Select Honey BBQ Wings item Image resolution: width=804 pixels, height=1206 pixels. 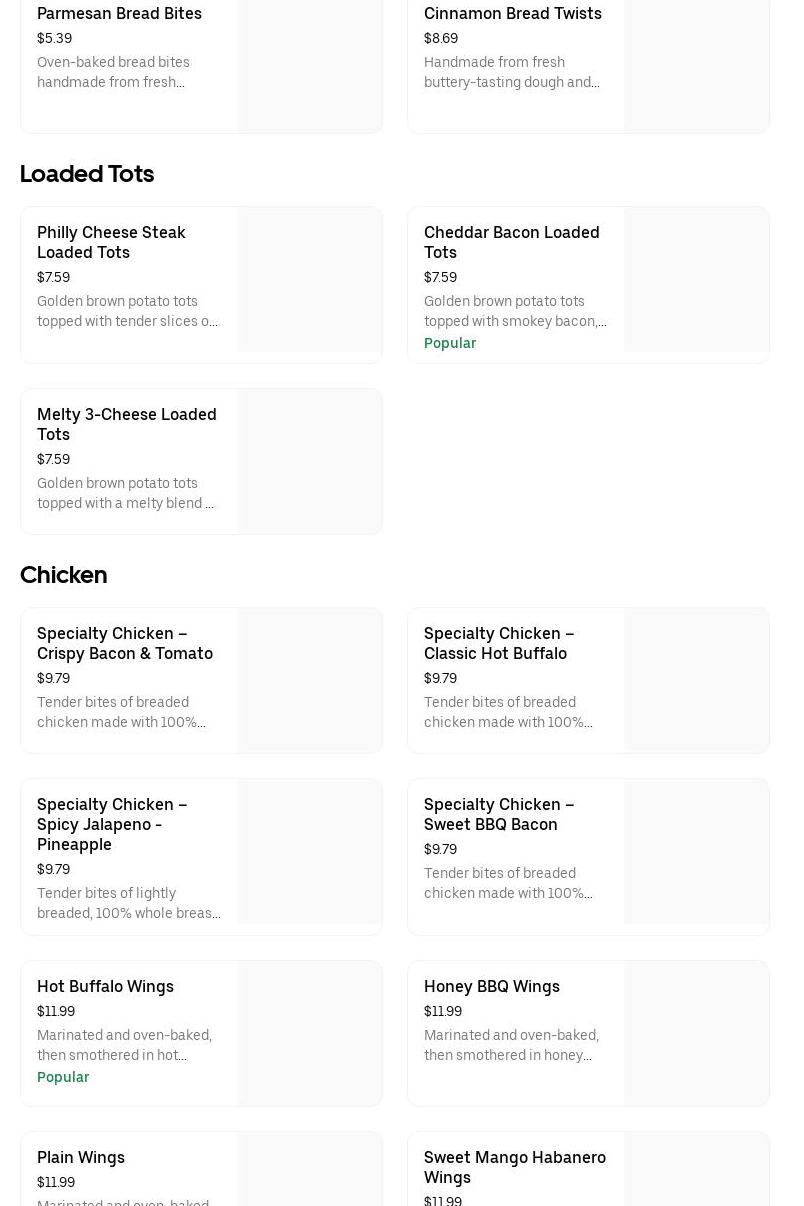click(491, 986)
